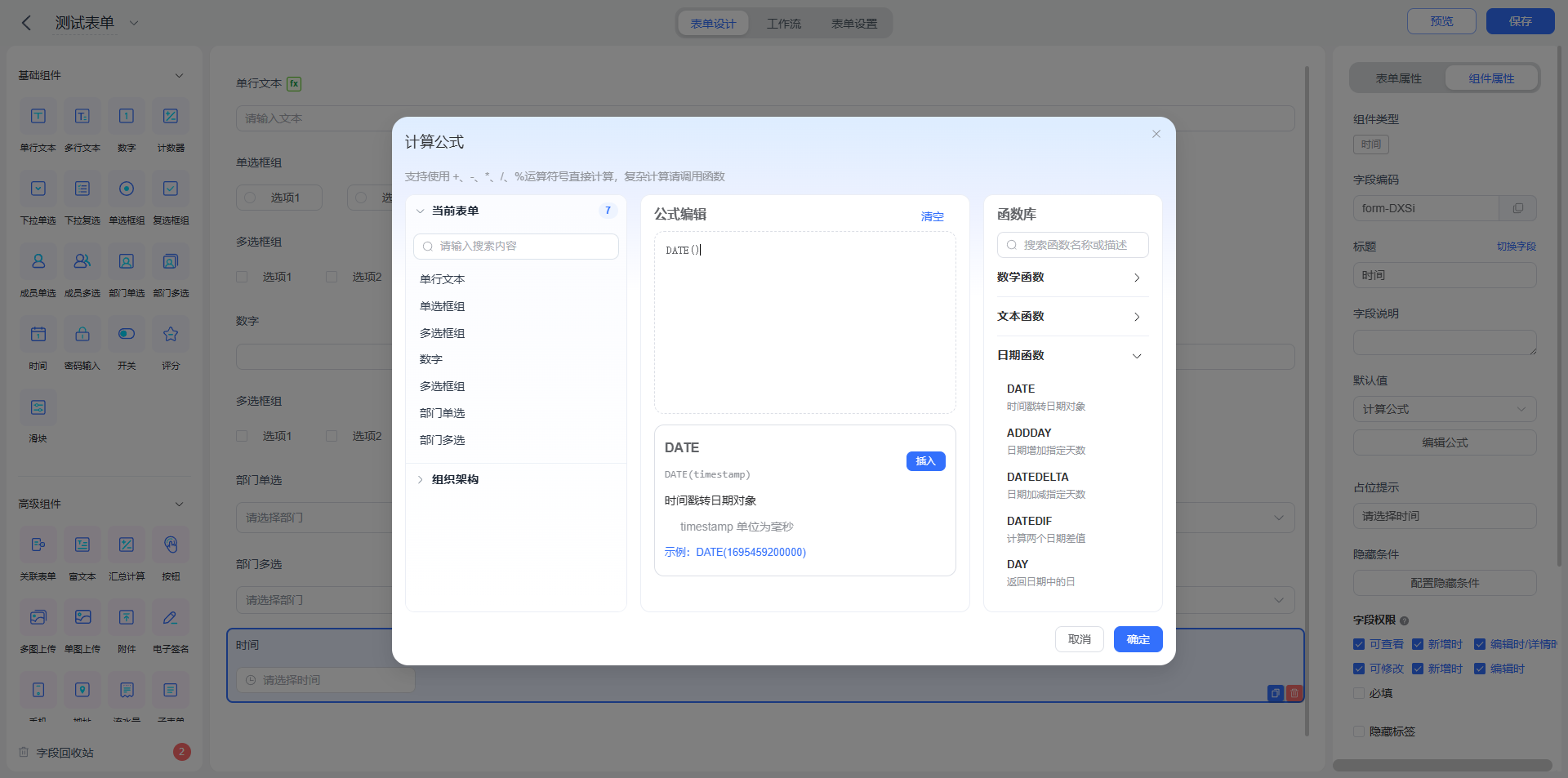Open the 默认值 计算公式 dropdown
1568x778 pixels.
tap(1445, 409)
